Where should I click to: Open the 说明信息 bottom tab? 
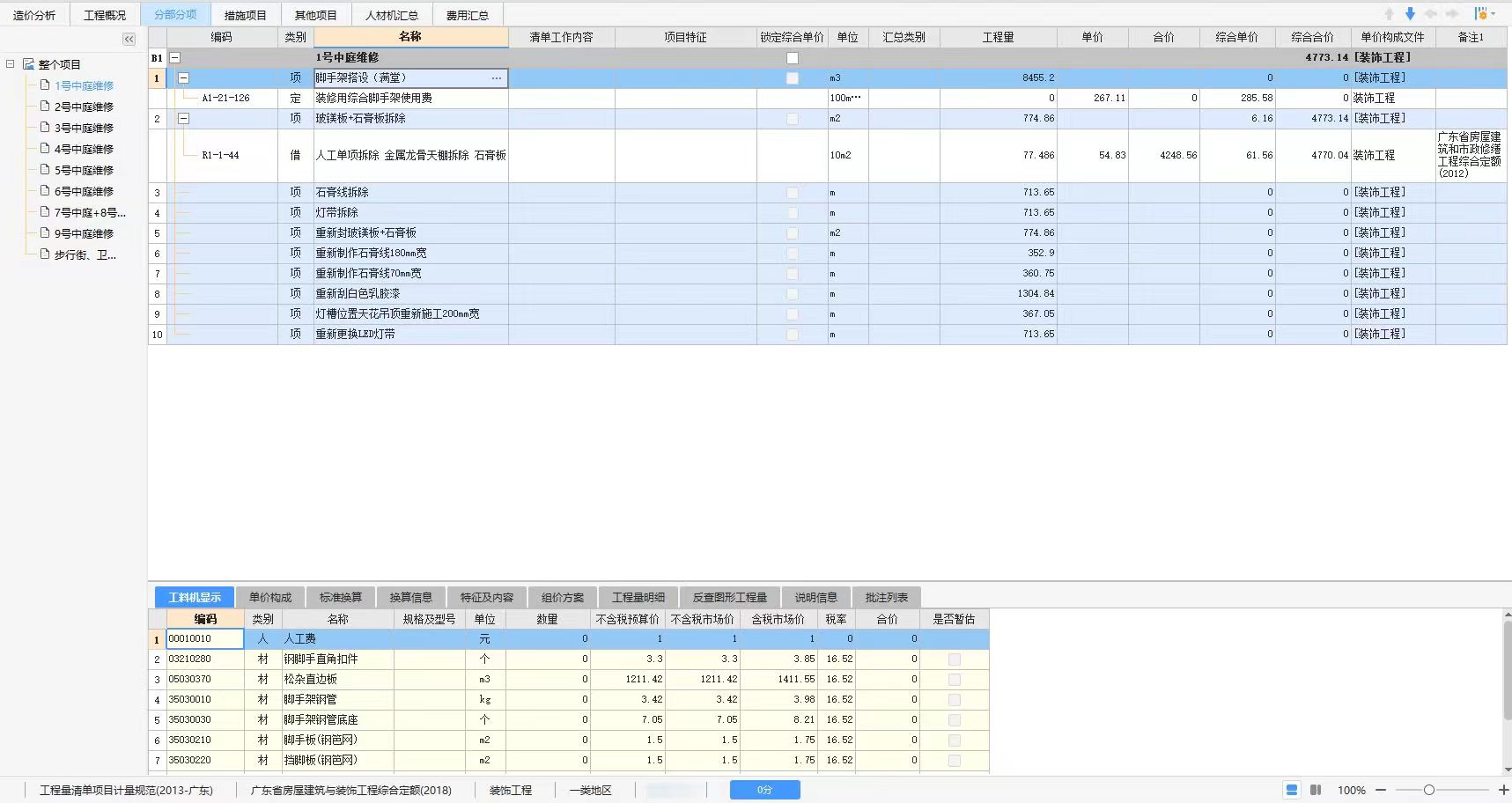coord(816,597)
